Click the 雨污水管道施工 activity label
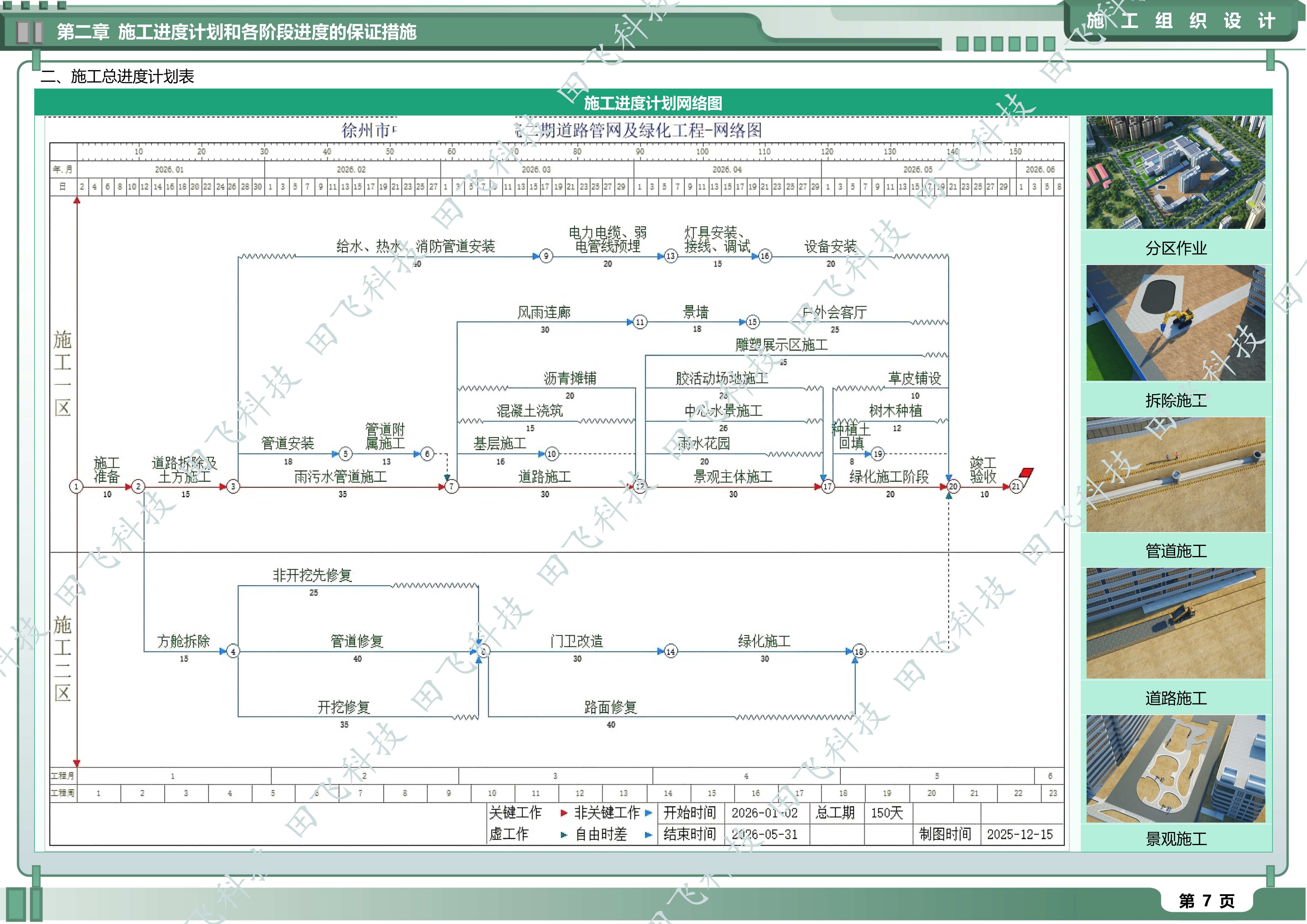 [340, 477]
